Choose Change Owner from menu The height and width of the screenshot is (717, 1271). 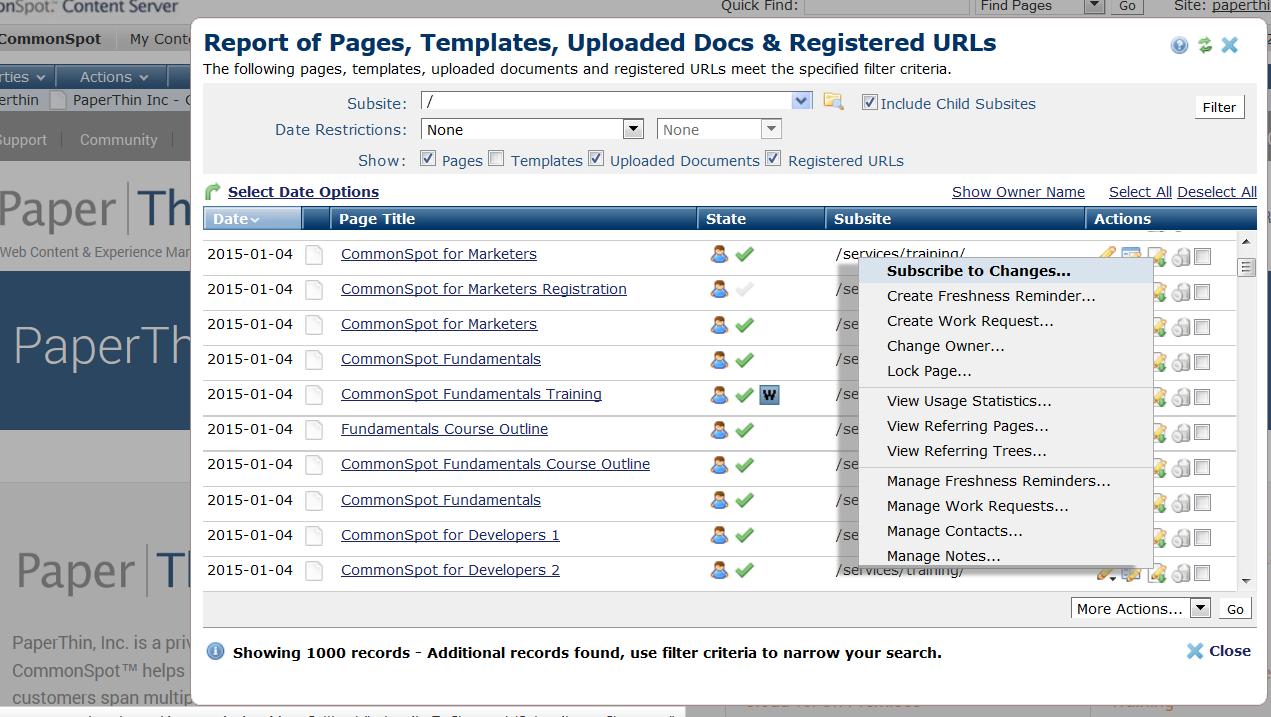[1005, 346]
